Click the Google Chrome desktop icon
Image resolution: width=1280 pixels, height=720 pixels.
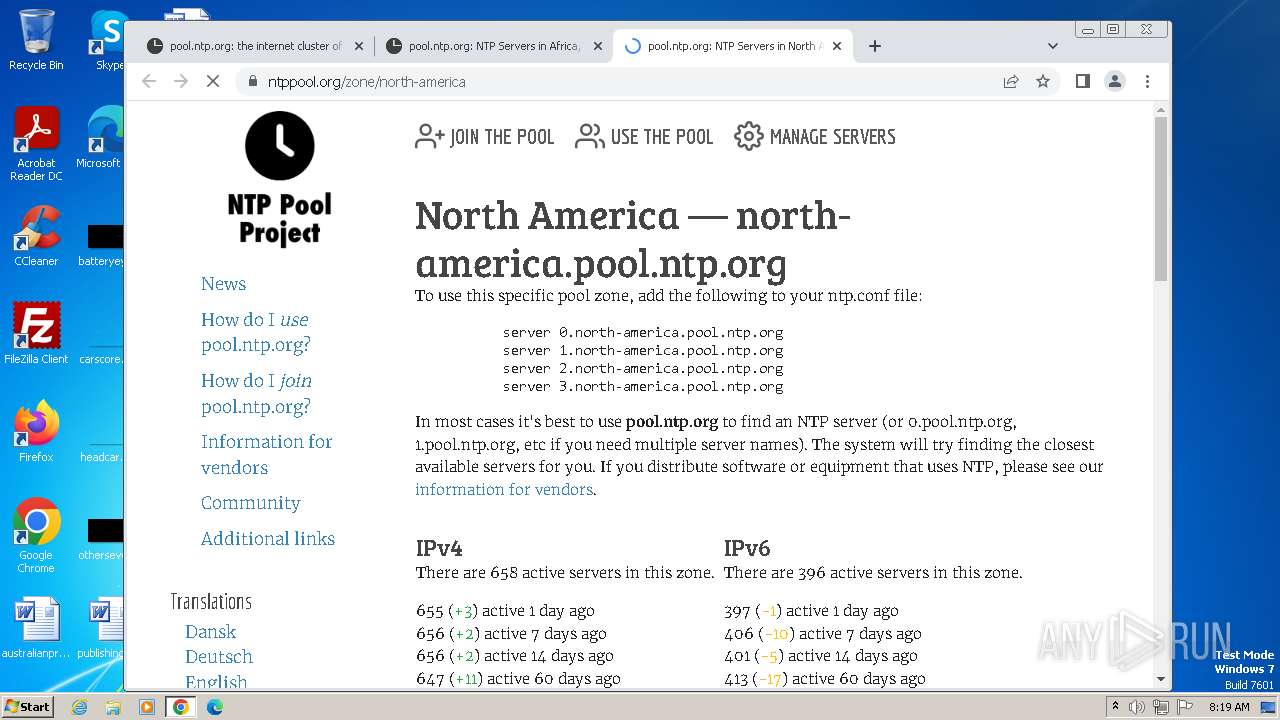(36, 535)
